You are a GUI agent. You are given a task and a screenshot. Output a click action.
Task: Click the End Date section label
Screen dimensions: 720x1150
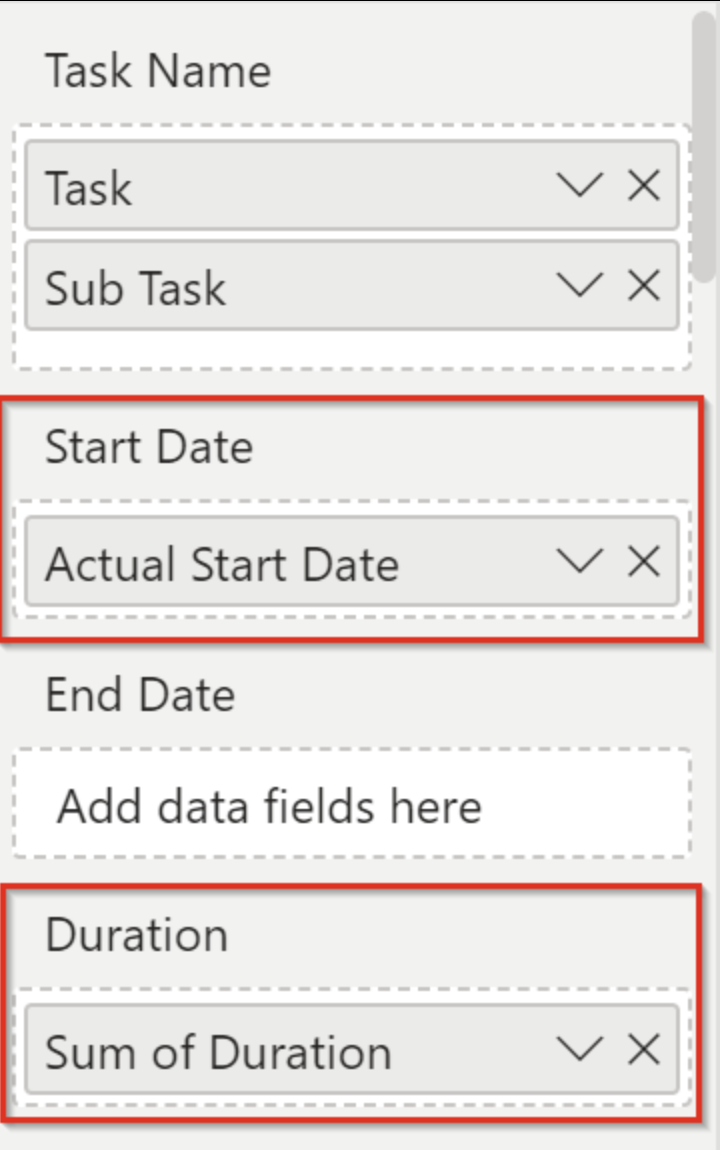click(x=140, y=694)
